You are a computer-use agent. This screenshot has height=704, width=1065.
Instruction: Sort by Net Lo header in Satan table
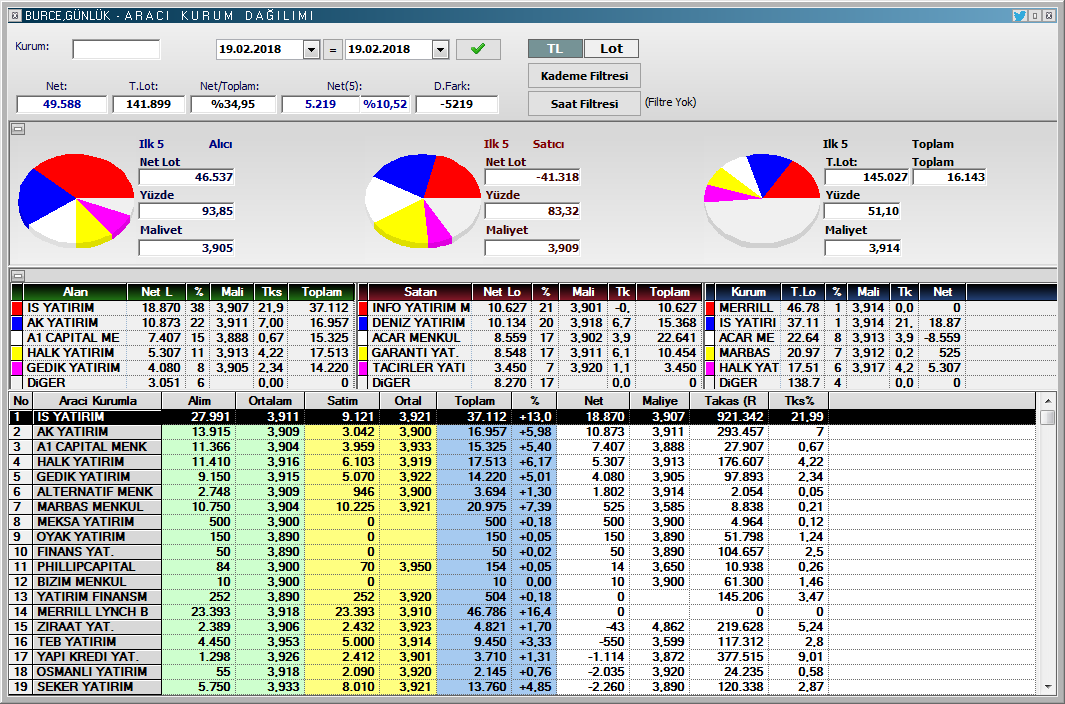(502, 292)
